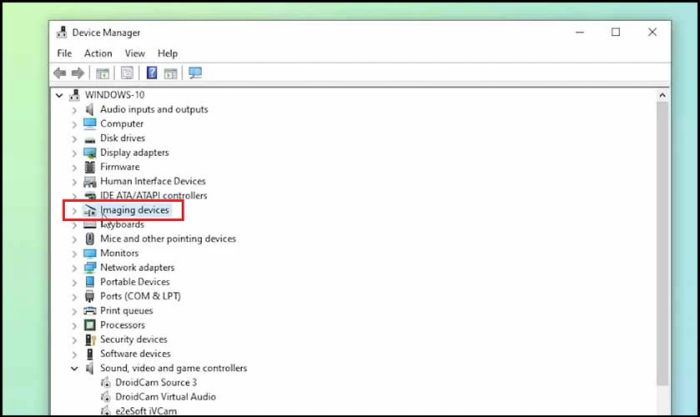Click the Software devices category icon
The width and height of the screenshot is (700, 417).
tap(90, 354)
